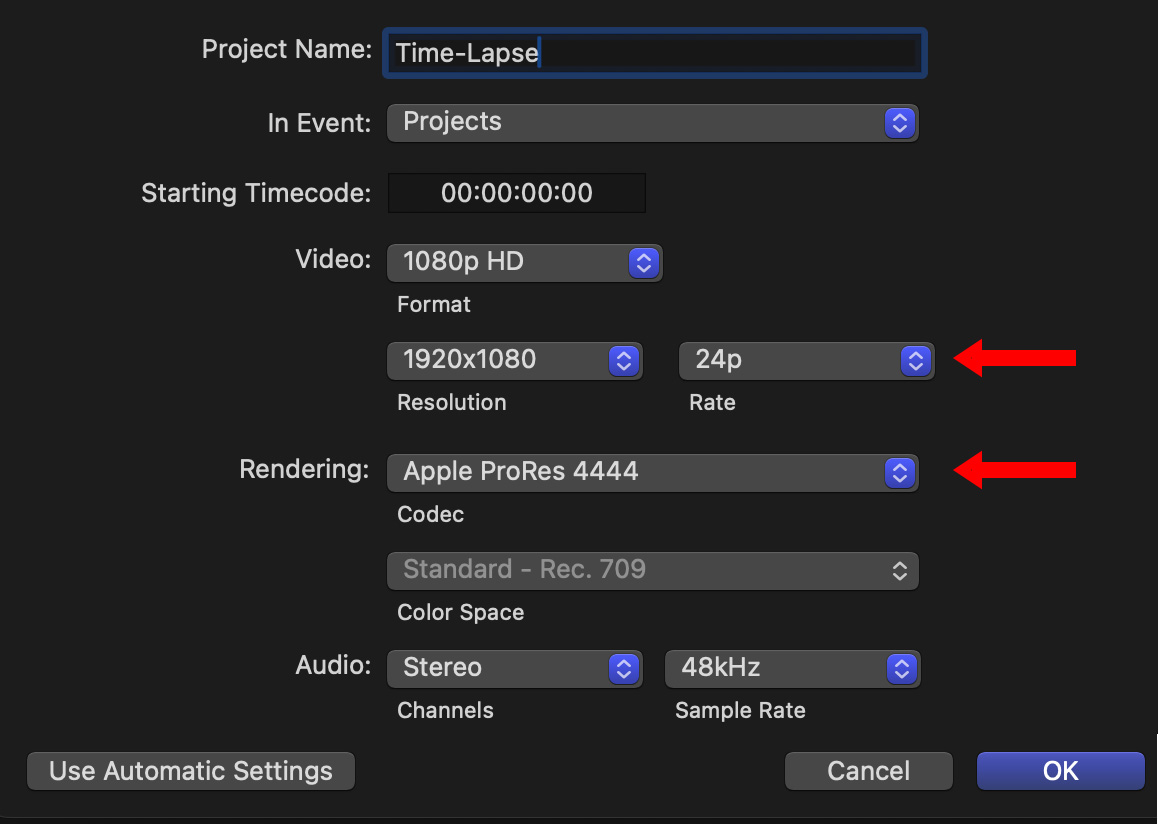Click the Project Name text field
Viewport: 1158px width, 824px height.
pos(654,53)
